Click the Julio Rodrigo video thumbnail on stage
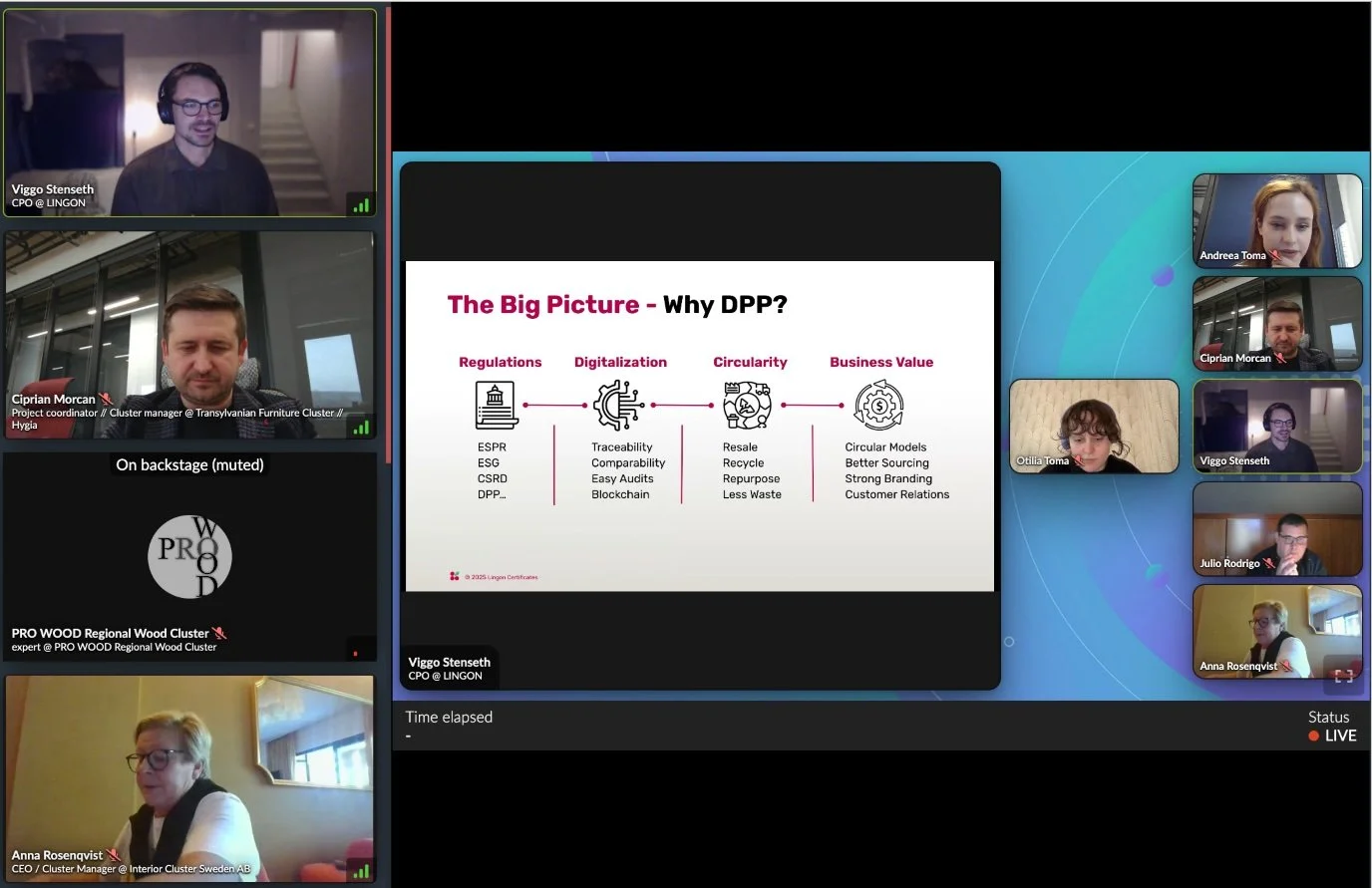Screen dimensions: 1372x888 tap(1277, 529)
